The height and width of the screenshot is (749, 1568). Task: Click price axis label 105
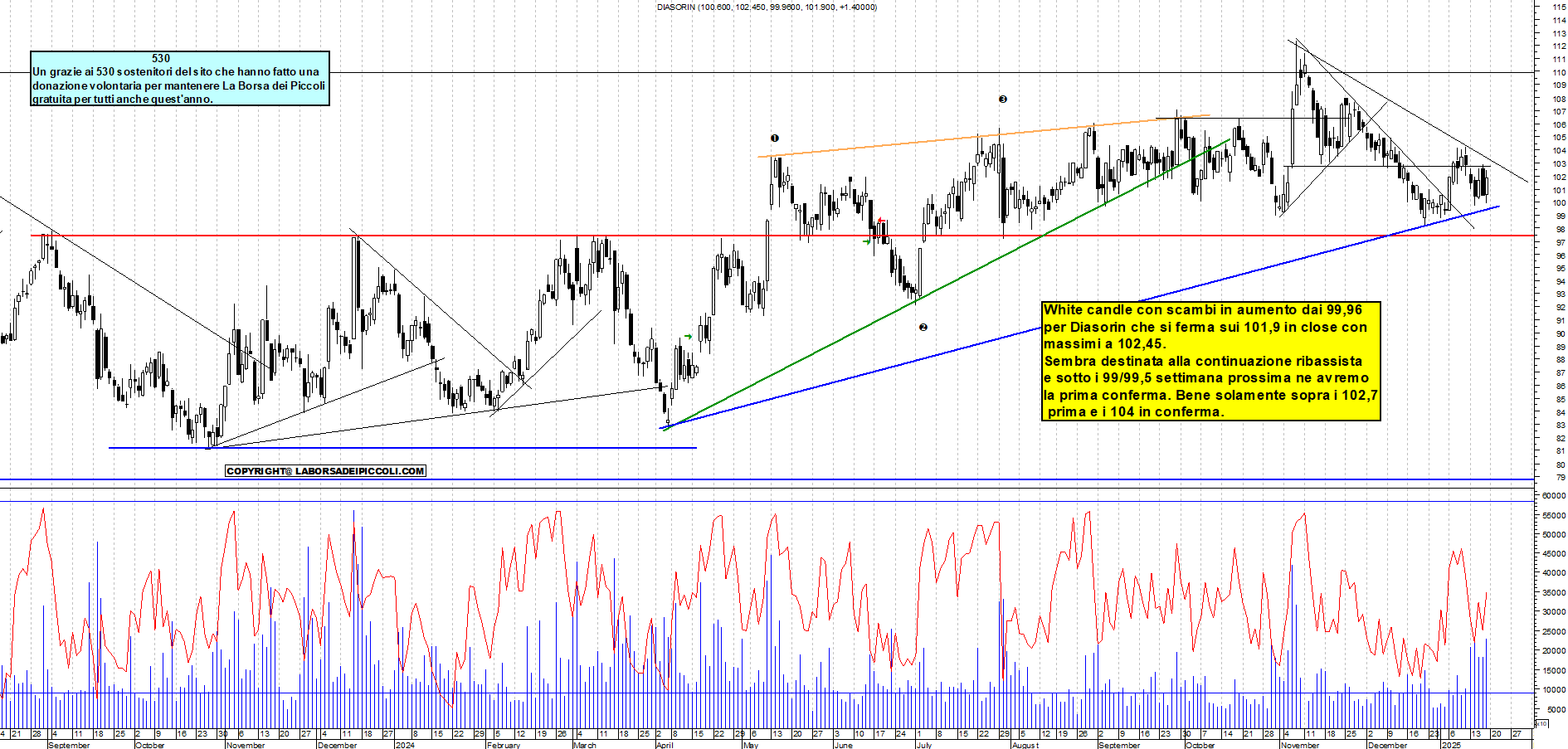coord(1559,138)
